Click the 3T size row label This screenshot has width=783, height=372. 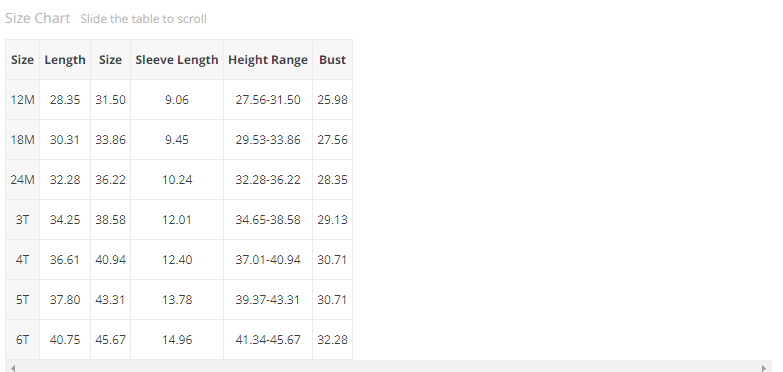[22, 220]
